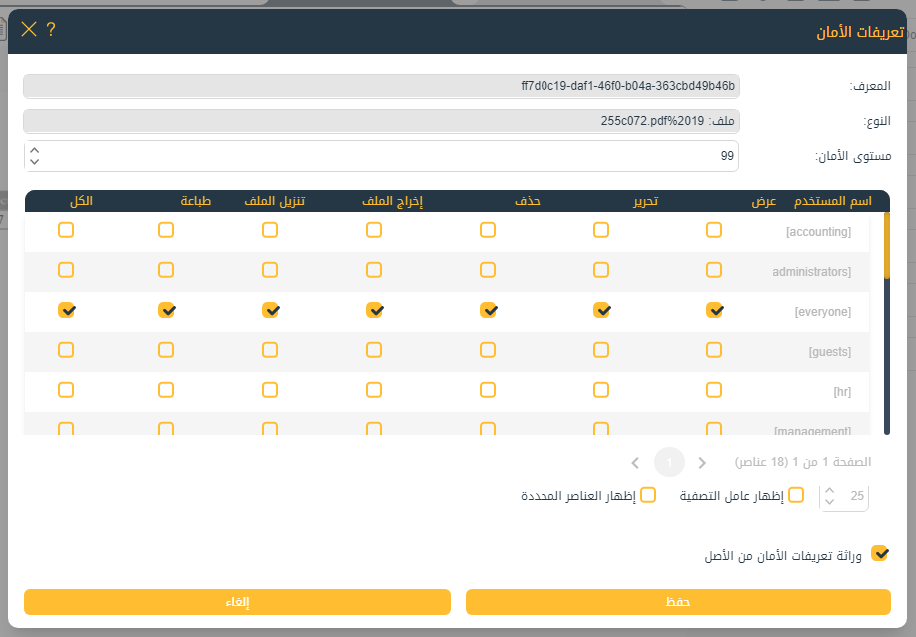916x637 pixels.
Task: Increase page size from 25
Action: 830,490
